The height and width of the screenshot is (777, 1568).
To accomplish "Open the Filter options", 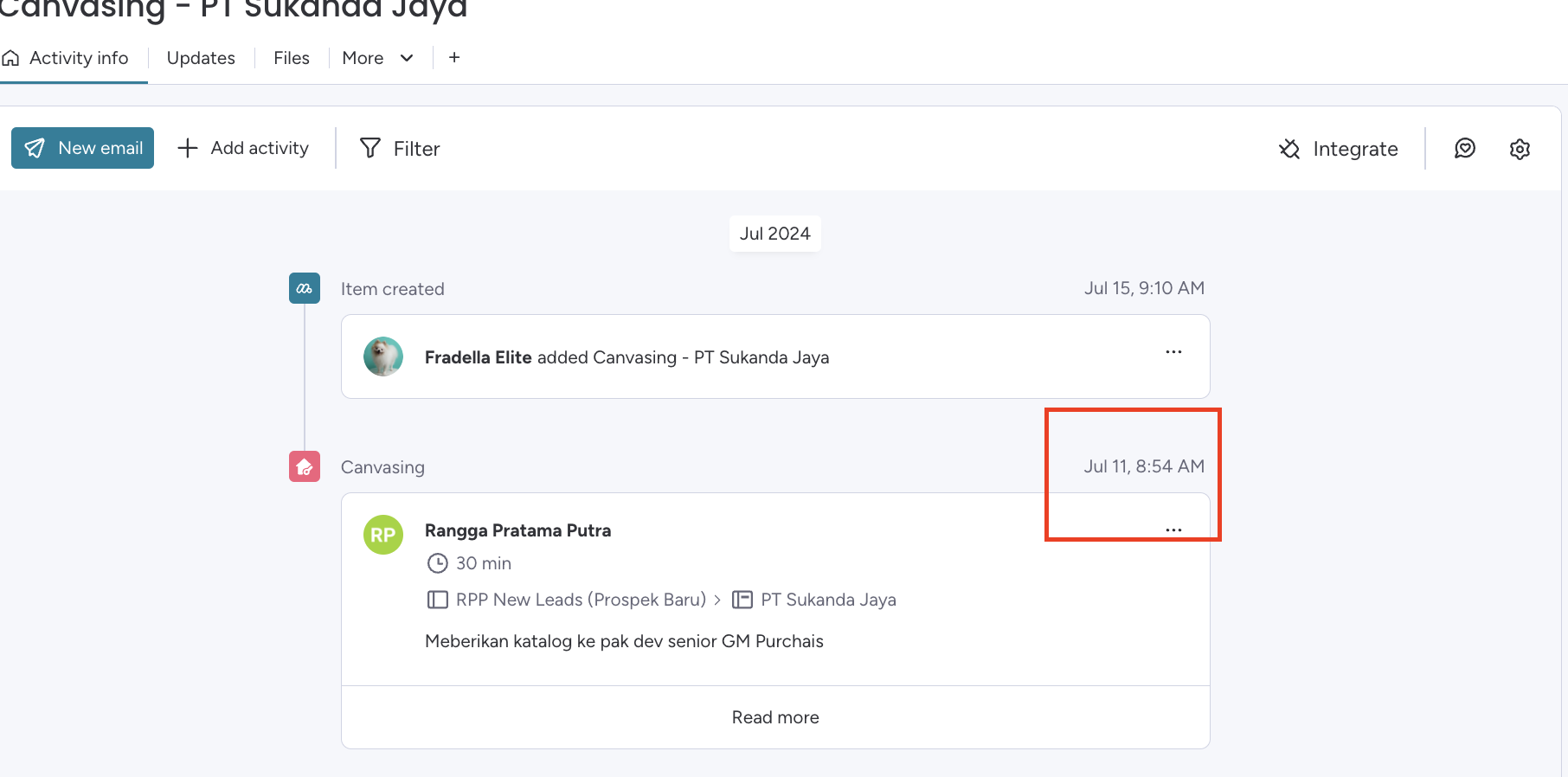I will (400, 149).
